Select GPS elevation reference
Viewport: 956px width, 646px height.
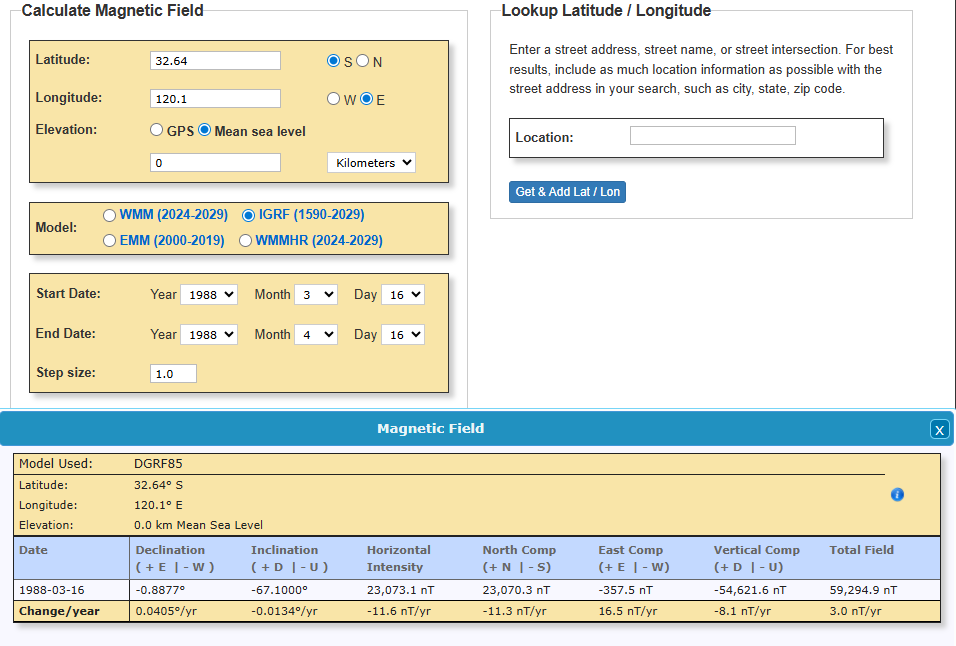157,130
